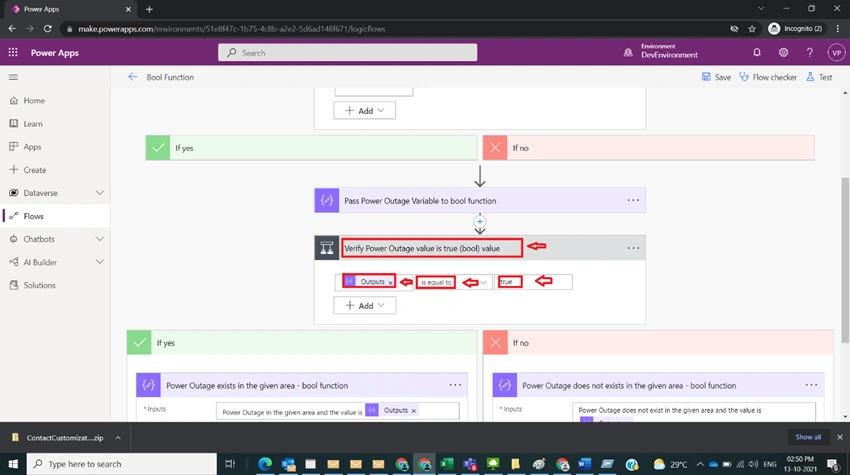Run the Flow checker
The width and height of the screenshot is (850, 475).
768,77
